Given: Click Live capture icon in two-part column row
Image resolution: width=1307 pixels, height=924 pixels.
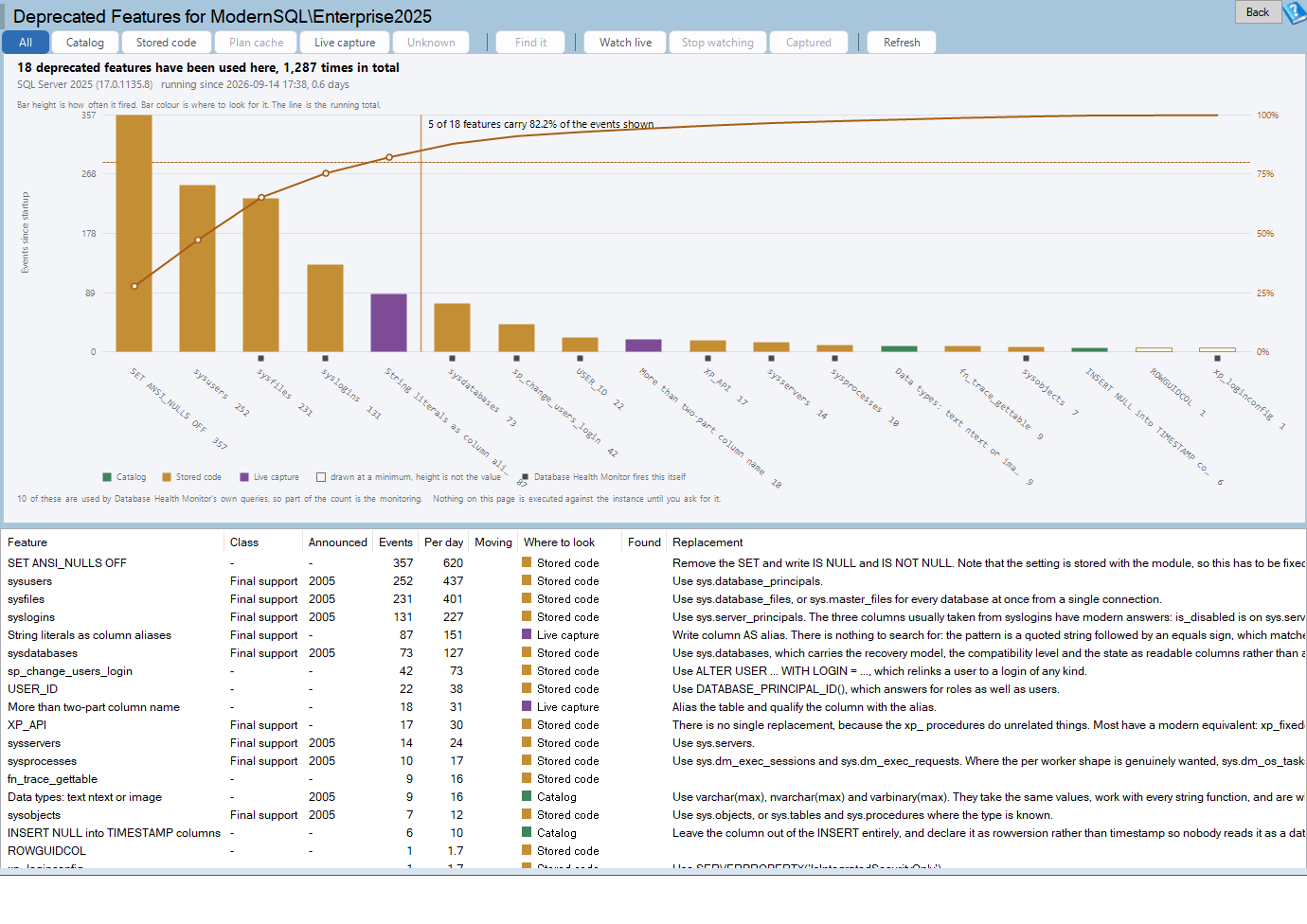Looking at the screenshot, I should 527,706.
